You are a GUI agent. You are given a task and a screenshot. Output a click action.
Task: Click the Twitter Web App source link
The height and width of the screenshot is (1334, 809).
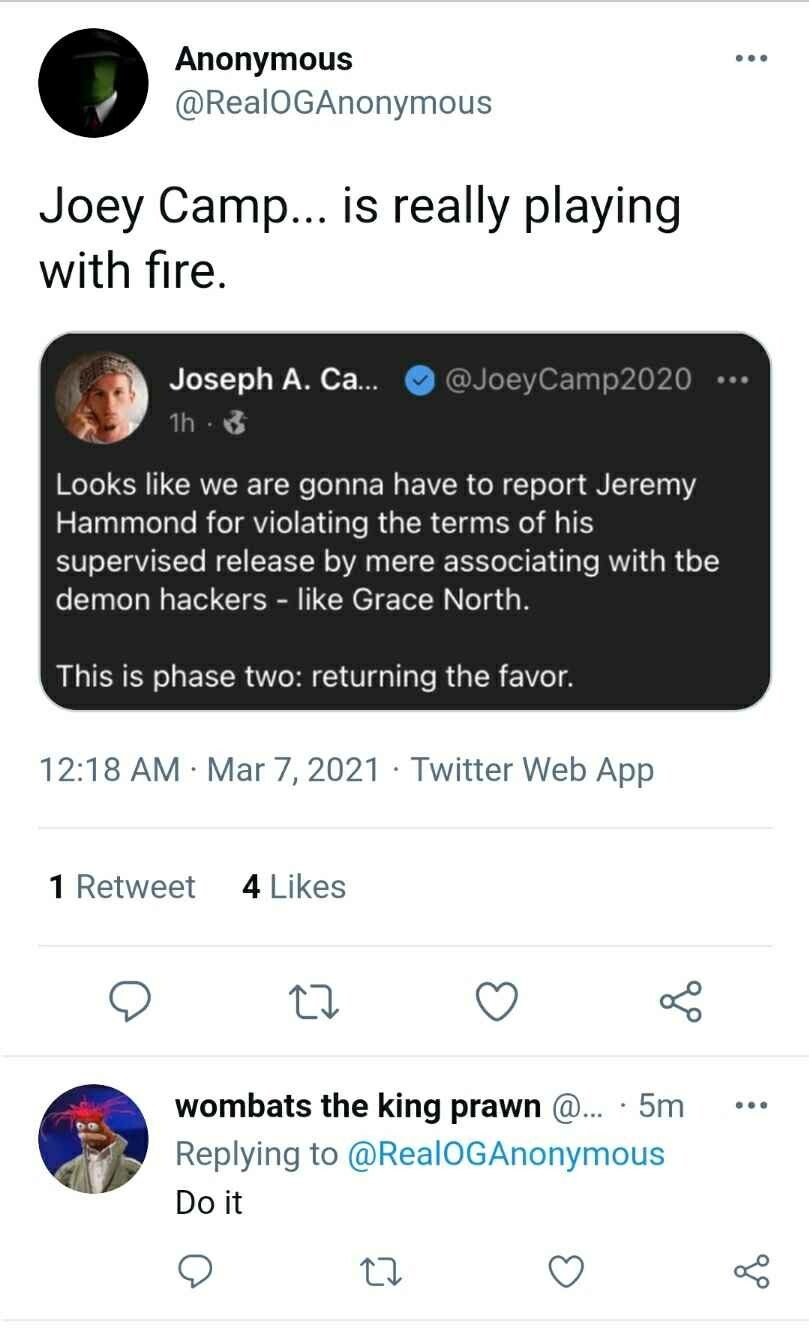(532, 770)
